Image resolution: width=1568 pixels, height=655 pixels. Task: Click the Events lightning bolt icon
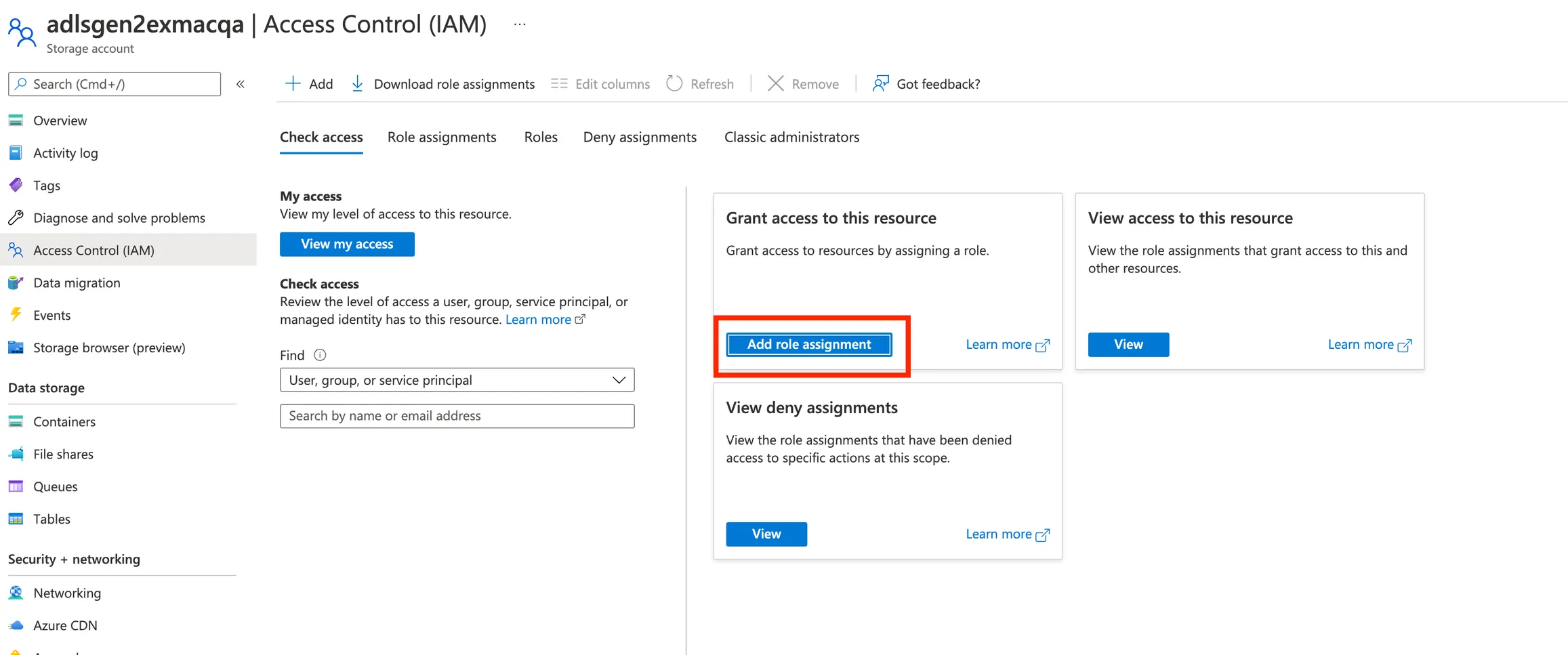pyautogui.click(x=16, y=315)
